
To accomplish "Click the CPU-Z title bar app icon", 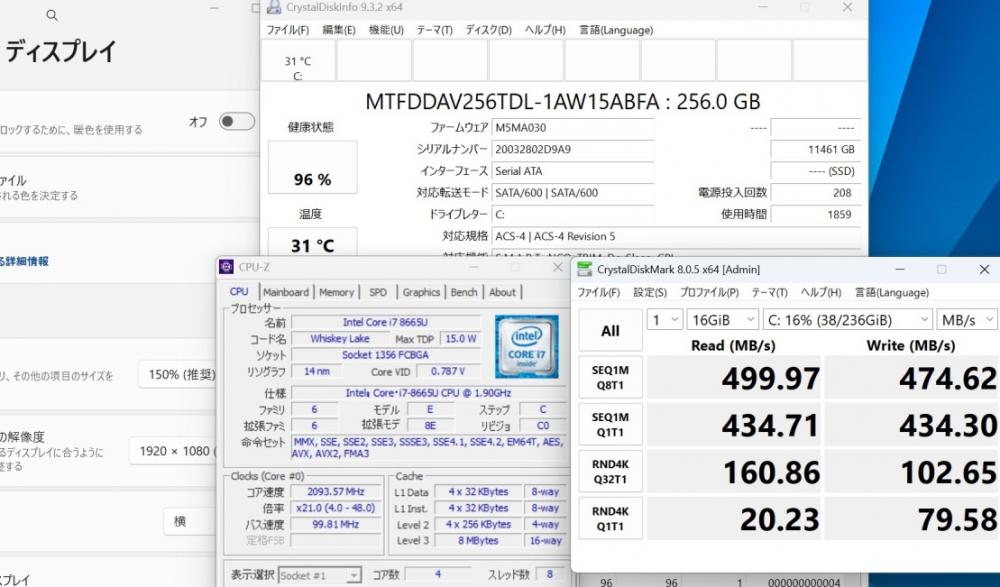I will click(x=226, y=267).
